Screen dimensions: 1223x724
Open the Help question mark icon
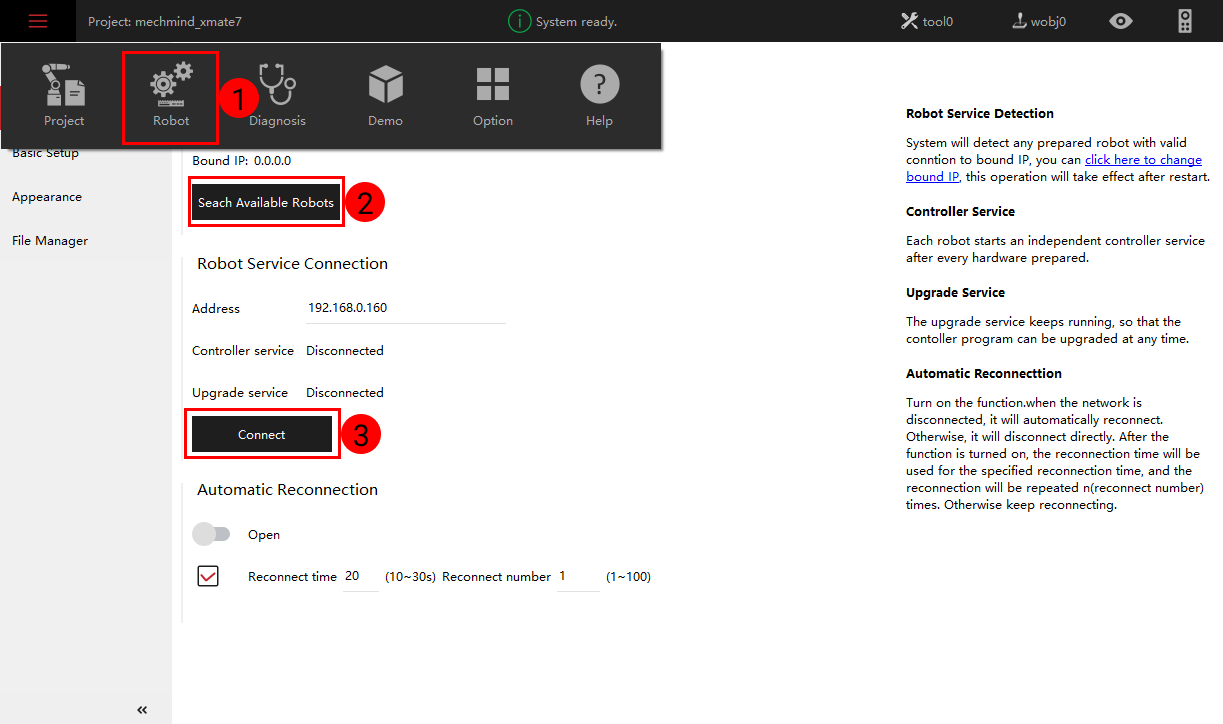(x=599, y=95)
